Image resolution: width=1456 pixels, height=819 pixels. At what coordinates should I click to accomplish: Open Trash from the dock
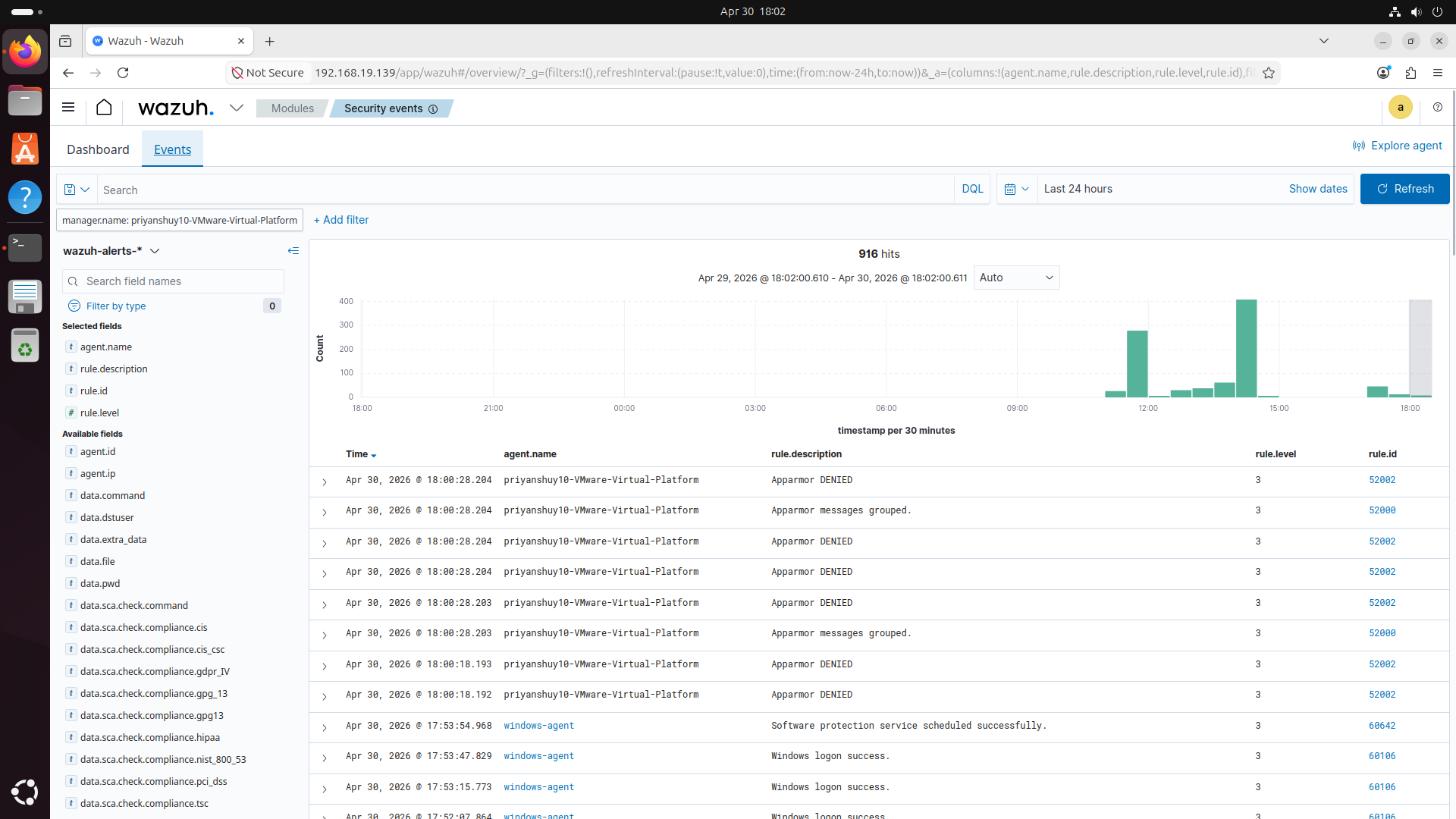25,346
